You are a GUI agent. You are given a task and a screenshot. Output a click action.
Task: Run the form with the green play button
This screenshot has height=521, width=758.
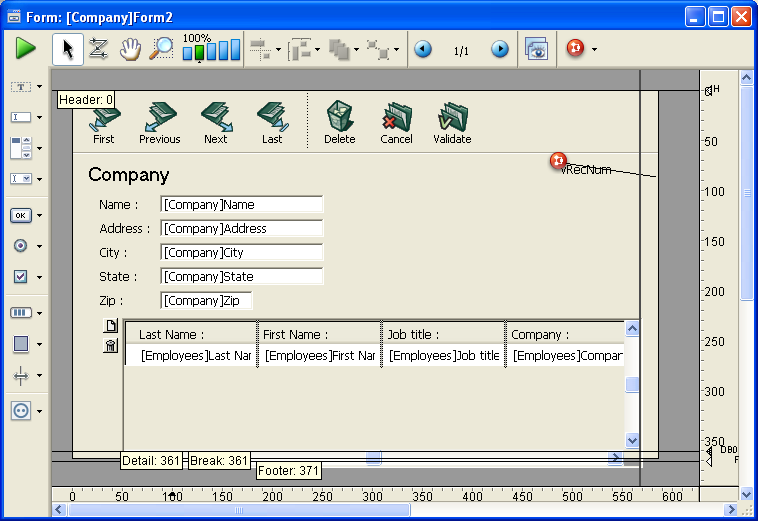[25, 48]
